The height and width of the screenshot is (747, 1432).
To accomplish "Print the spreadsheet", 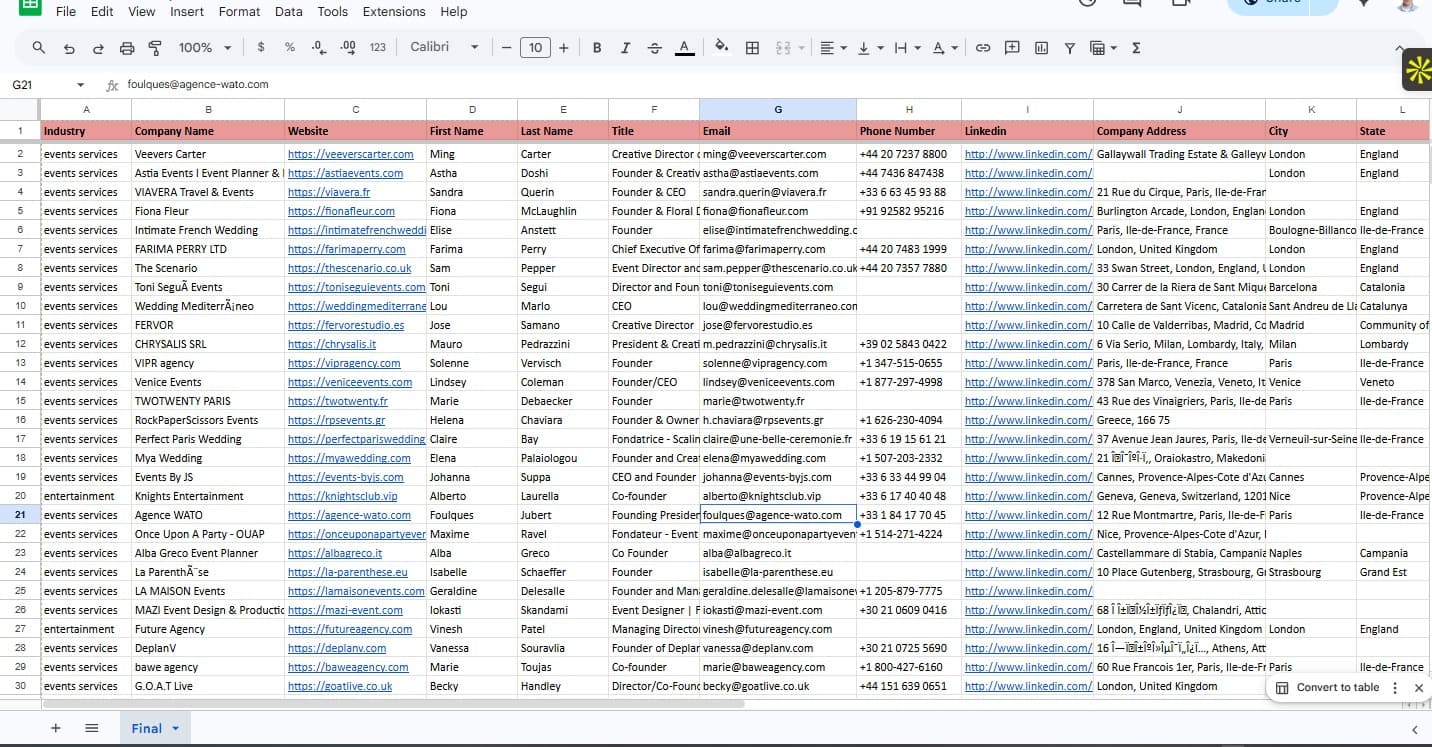I will click(x=127, y=48).
